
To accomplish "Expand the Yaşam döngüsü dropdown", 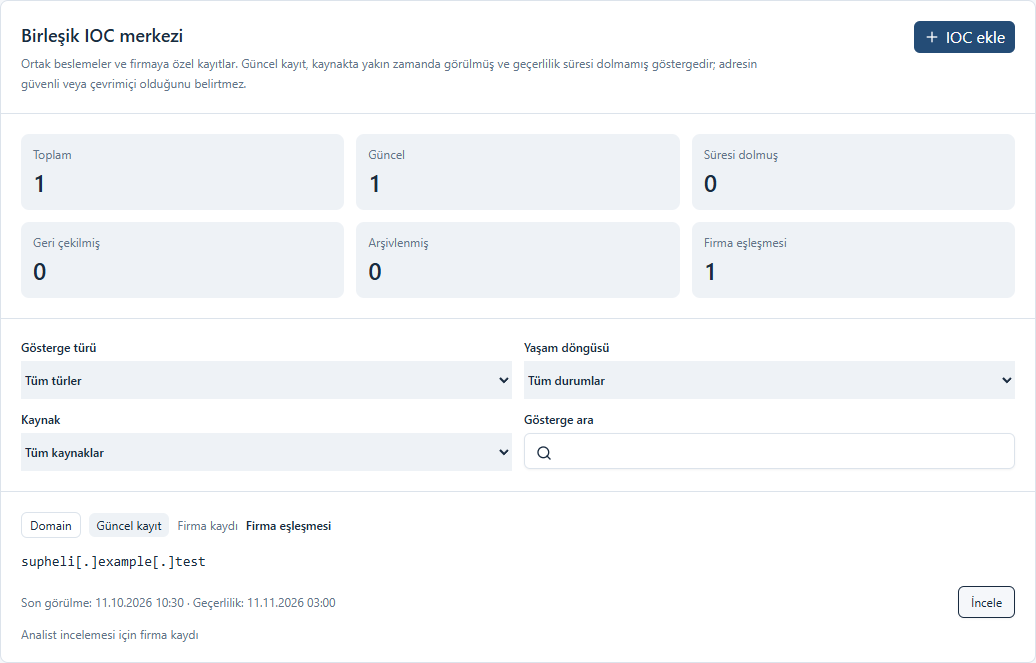I will tap(769, 380).
